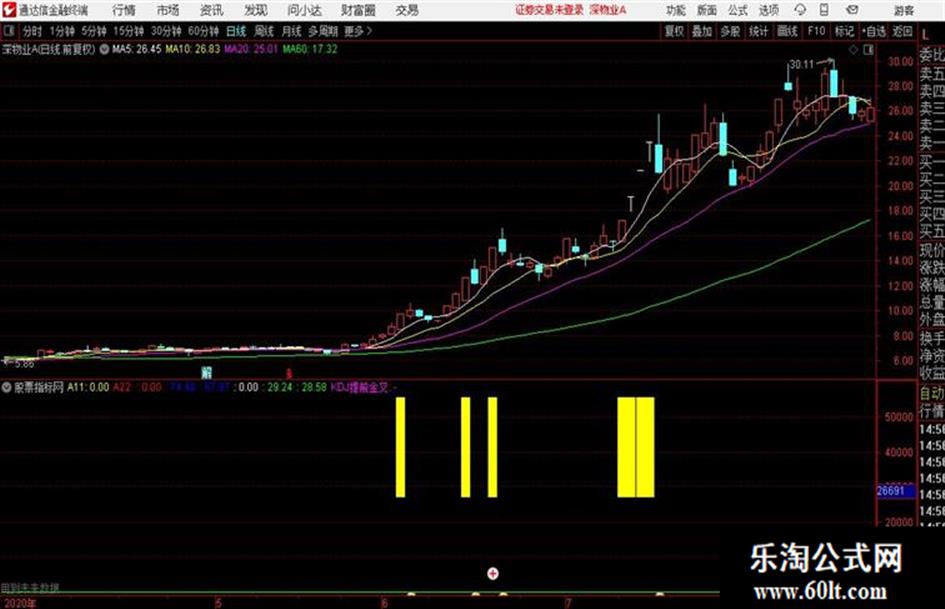
Task: Click the KDJ提前金叉 indicator label
Action: point(360,387)
